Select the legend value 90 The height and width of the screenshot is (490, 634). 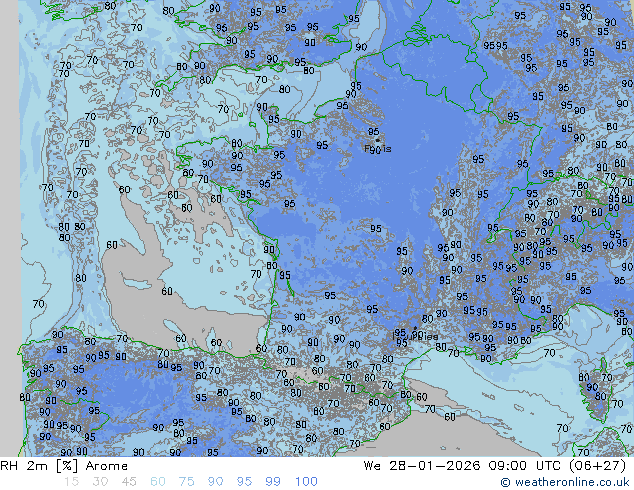pos(215,482)
